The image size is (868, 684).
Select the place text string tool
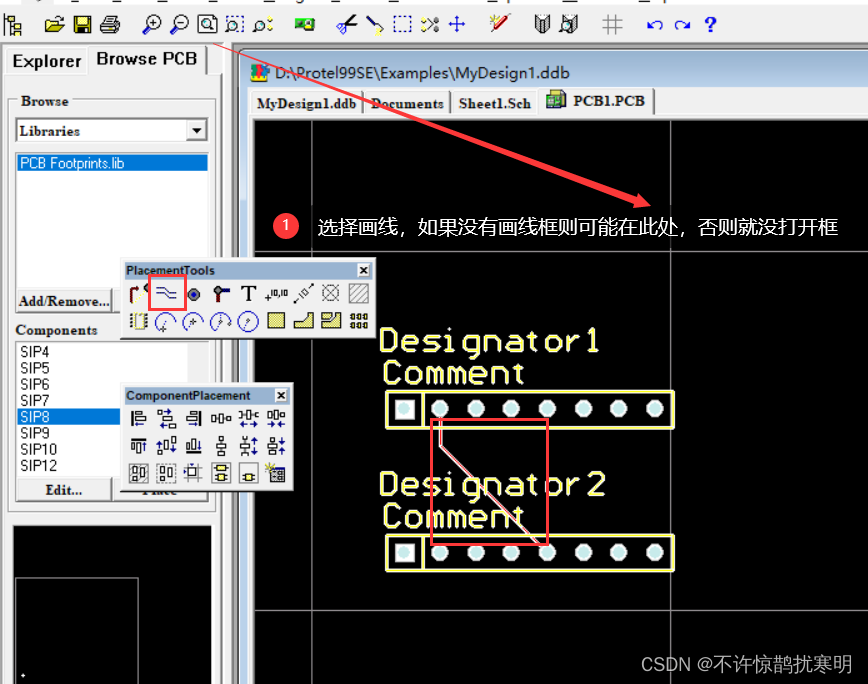[x=249, y=293]
